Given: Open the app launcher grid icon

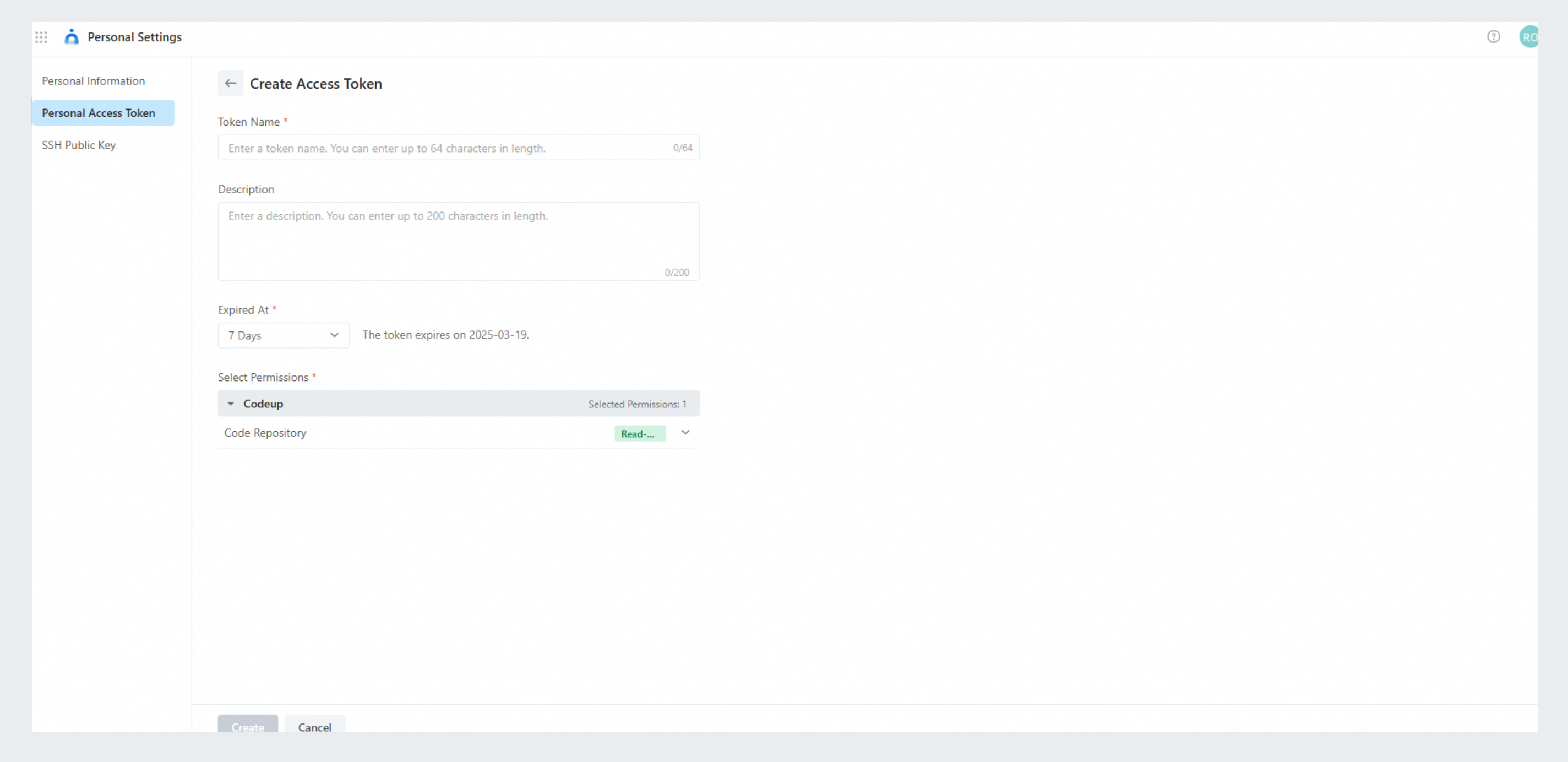Looking at the screenshot, I should (x=41, y=37).
